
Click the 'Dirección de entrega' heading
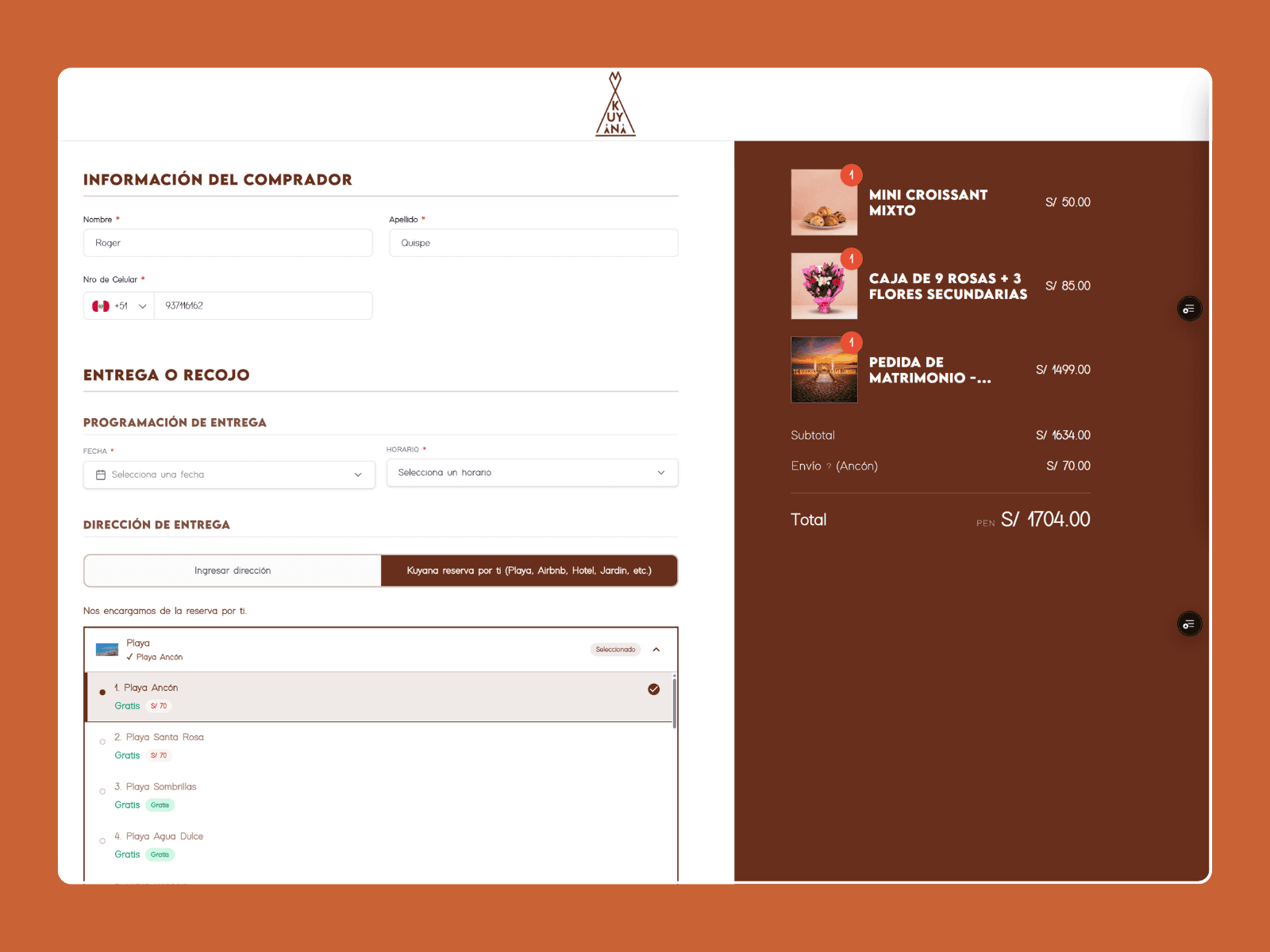(156, 525)
